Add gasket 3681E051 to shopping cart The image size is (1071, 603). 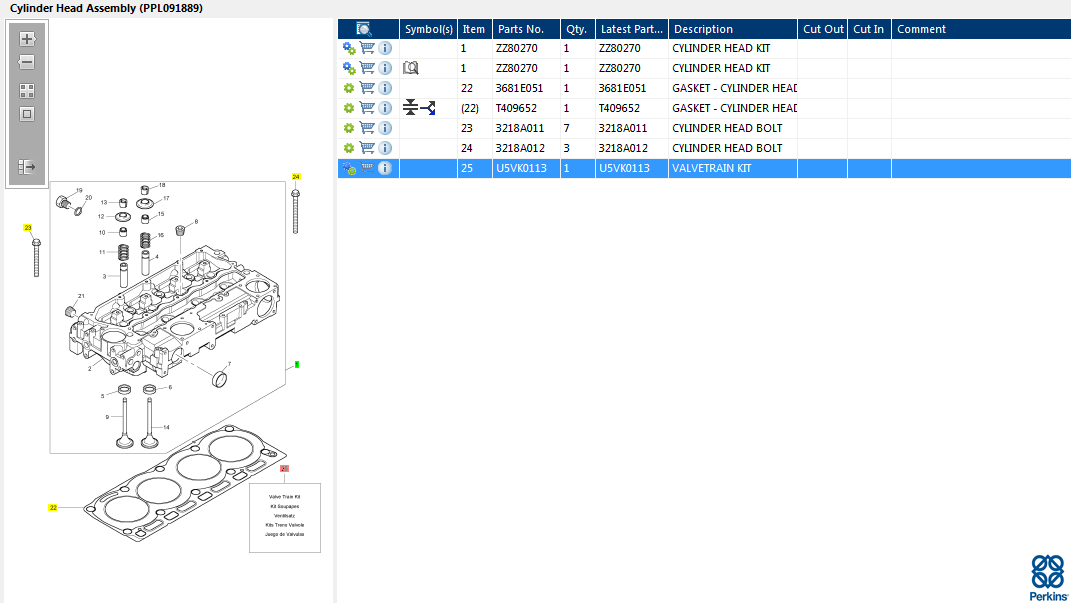pyautogui.click(x=367, y=88)
